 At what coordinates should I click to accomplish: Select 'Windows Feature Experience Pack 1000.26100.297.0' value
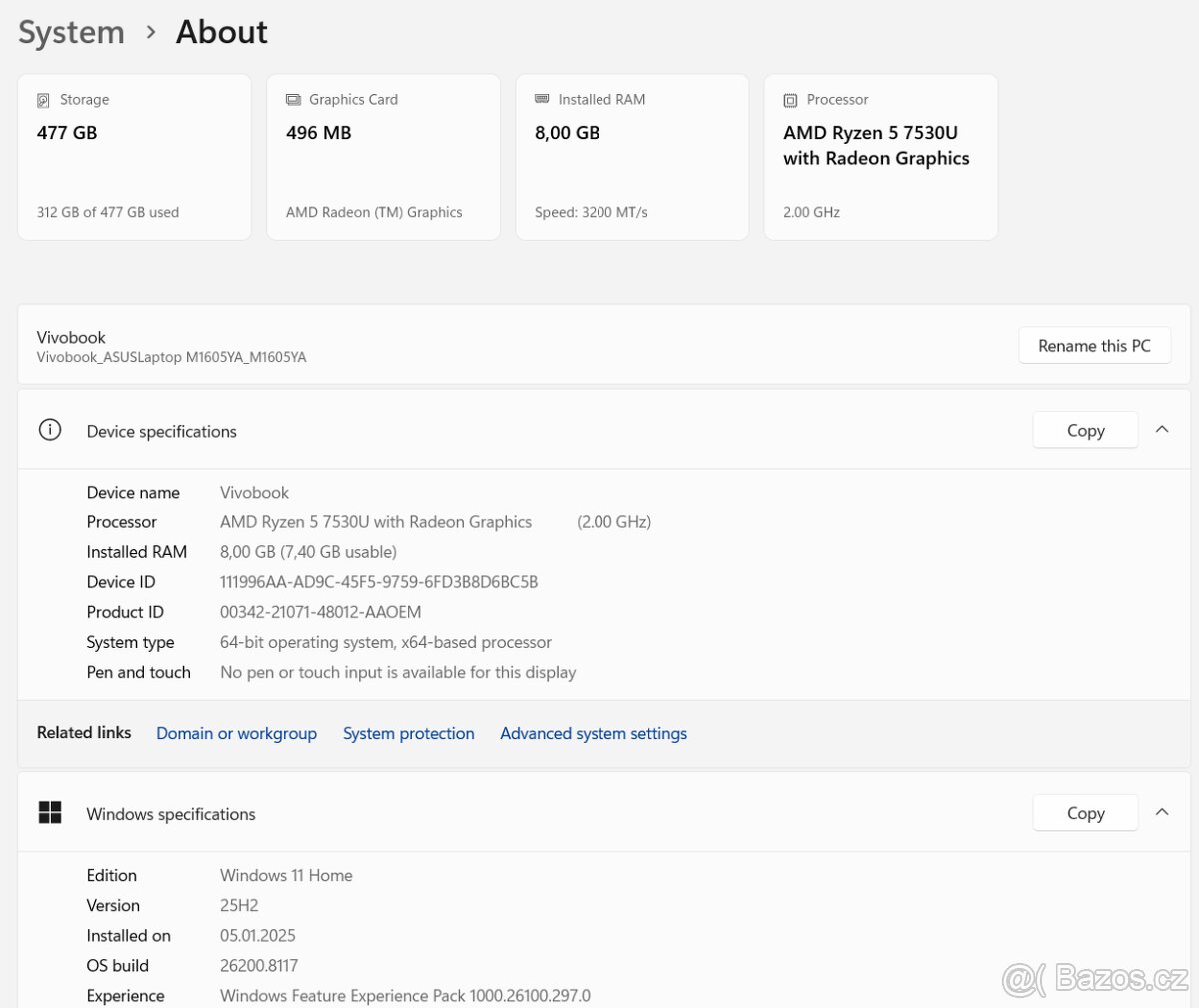tap(405, 995)
